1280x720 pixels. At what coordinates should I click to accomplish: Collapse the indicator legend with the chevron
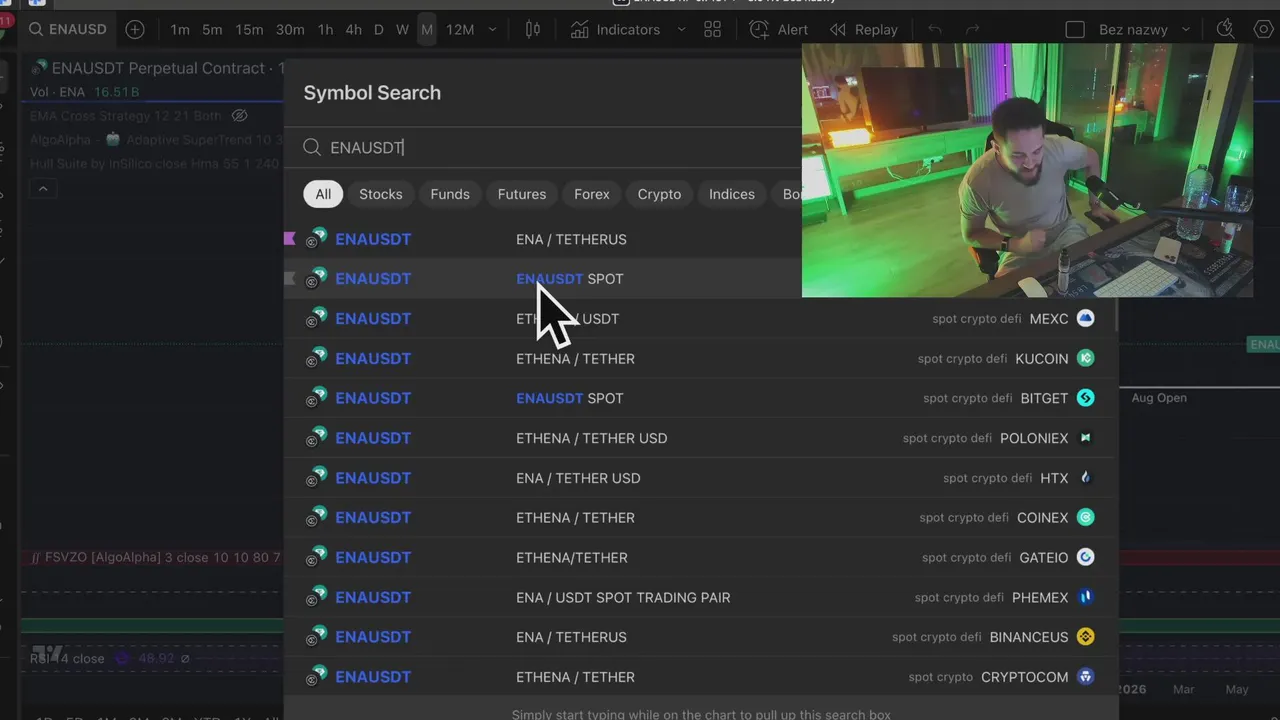43,189
